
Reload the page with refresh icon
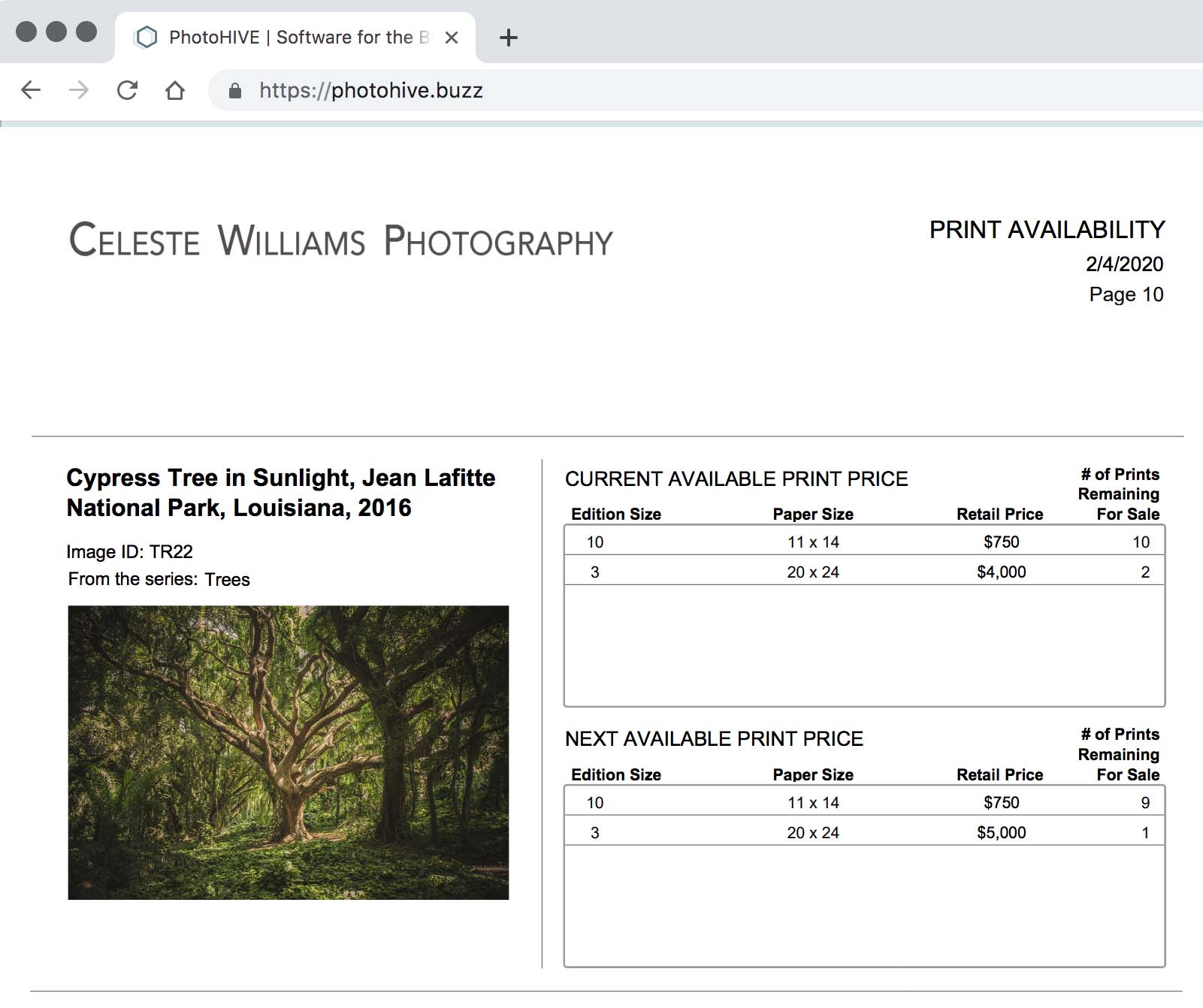pos(127,90)
